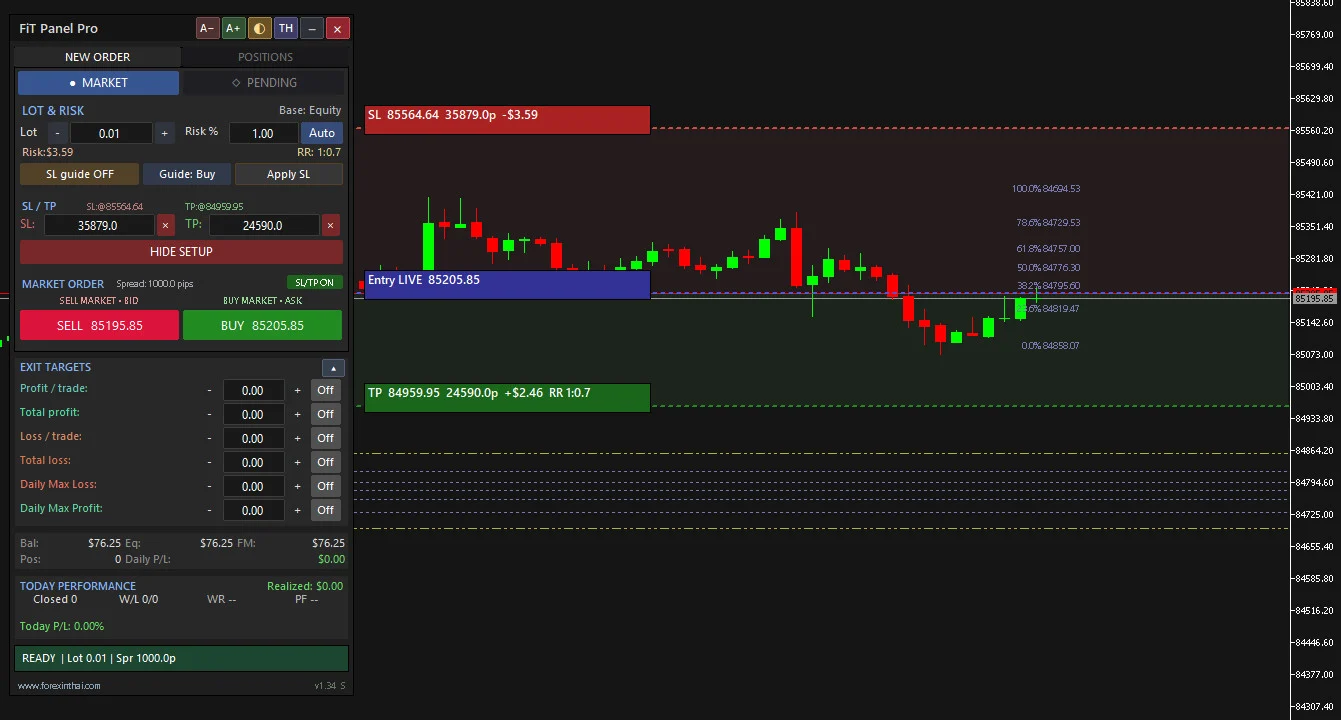Viewport: 1341px width, 720px height.
Task: Collapse the EXIT TARGETS section arrow
Action: [x=333, y=368]
